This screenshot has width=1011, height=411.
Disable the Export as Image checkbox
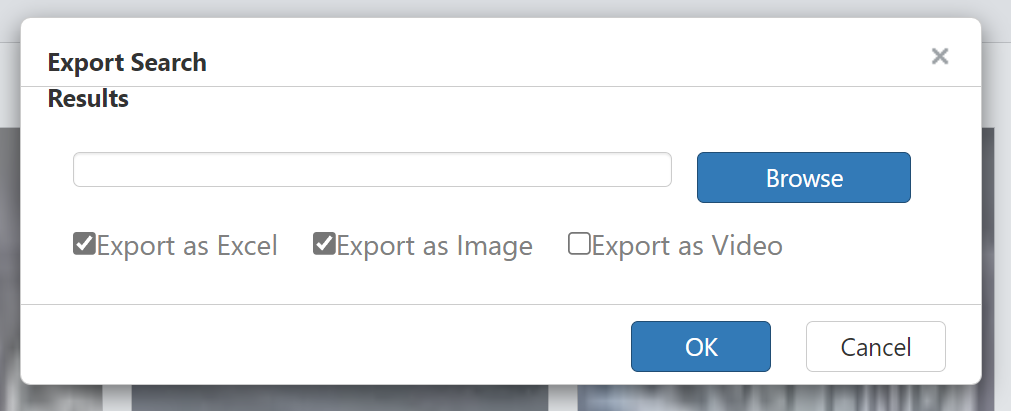(324, 244)
